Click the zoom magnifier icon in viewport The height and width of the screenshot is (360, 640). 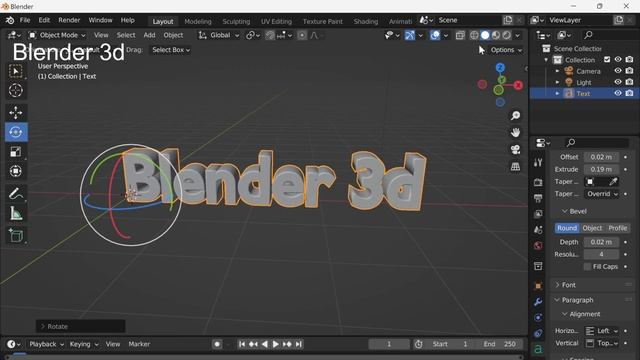(516, 116)
